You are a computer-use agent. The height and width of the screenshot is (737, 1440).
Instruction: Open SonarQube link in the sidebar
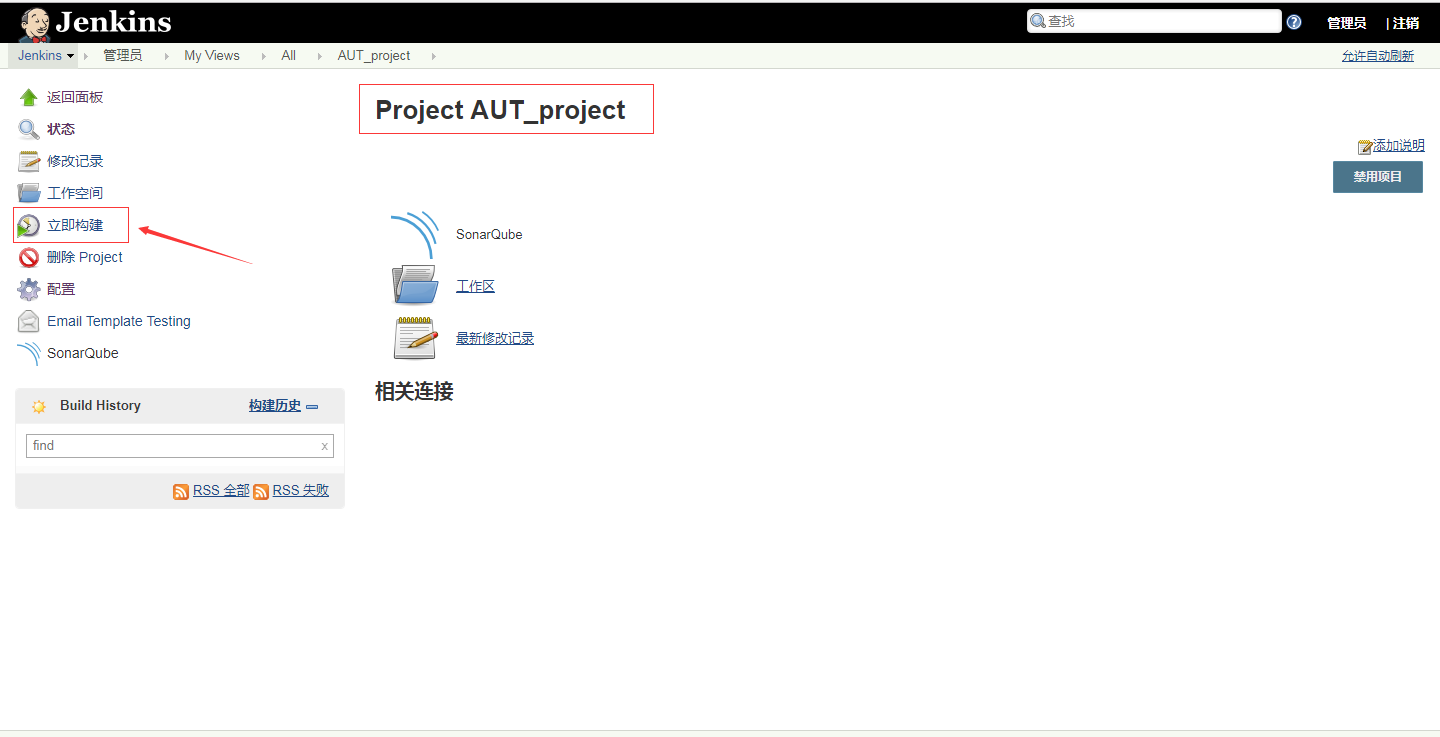coord(83,353)
